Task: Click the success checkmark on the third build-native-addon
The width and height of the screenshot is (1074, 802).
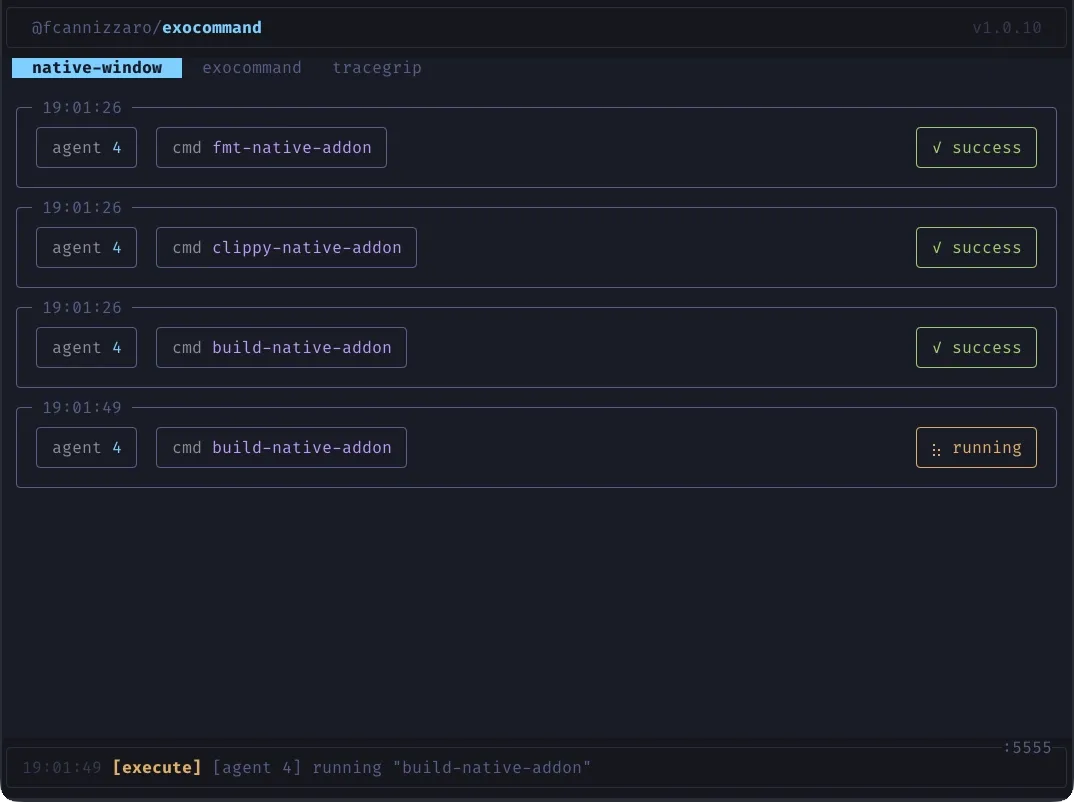Action: (x=936, y=347)
